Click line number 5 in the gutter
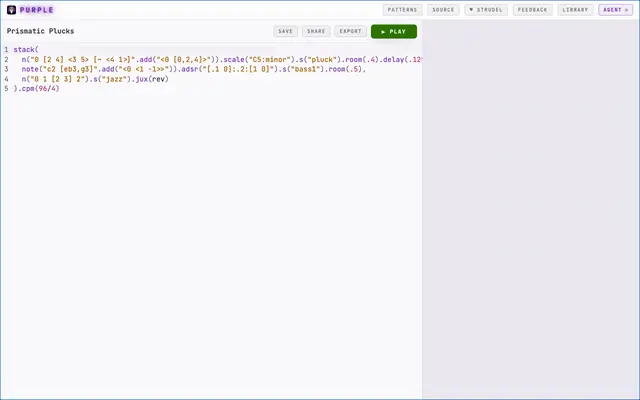Image resolution: width=640 pixels, height=400 pixels. pyautogui.click(x=6, y=89)
